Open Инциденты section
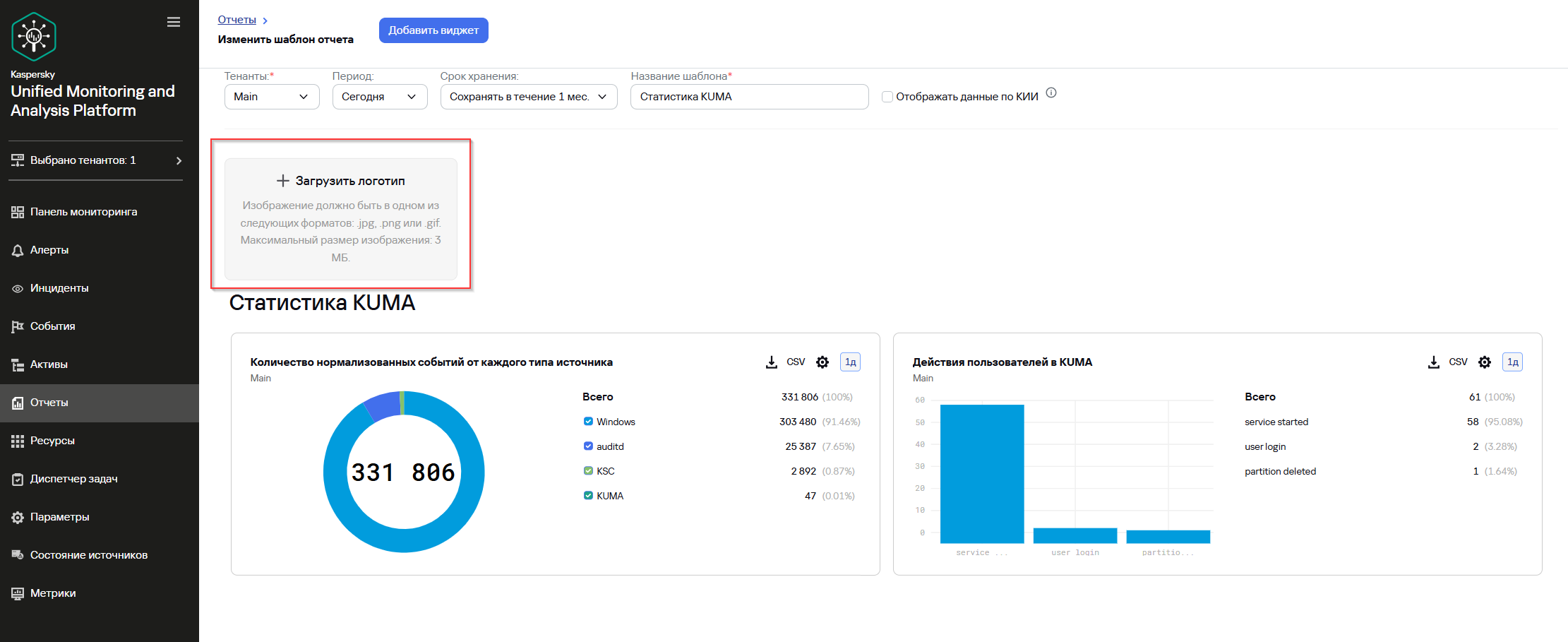 pos(100,288)
